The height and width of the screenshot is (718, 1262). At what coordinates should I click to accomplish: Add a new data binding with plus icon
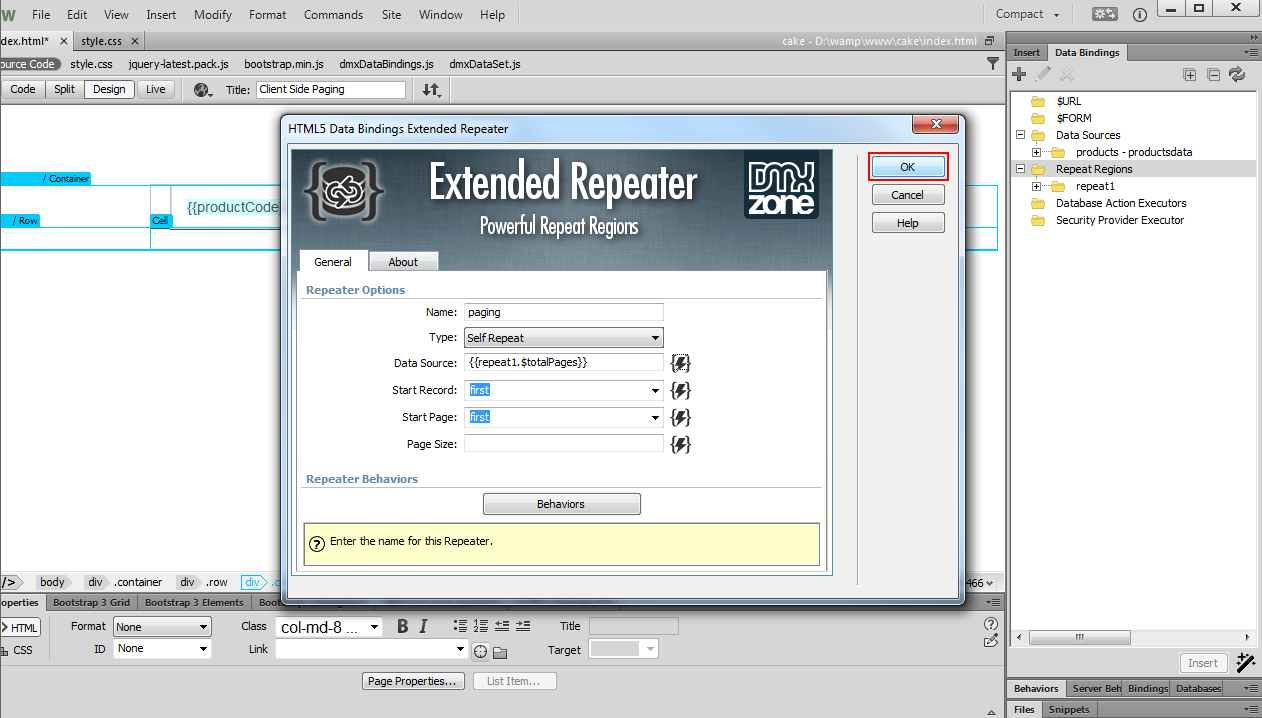(1019, 74)
